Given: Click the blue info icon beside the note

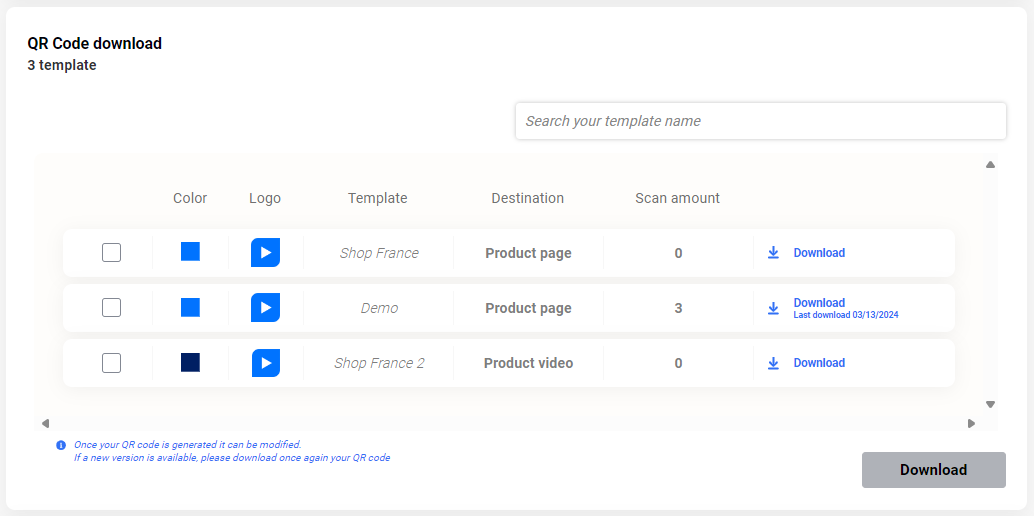Looking at the screenshot, I should click(x=61, y=445).
